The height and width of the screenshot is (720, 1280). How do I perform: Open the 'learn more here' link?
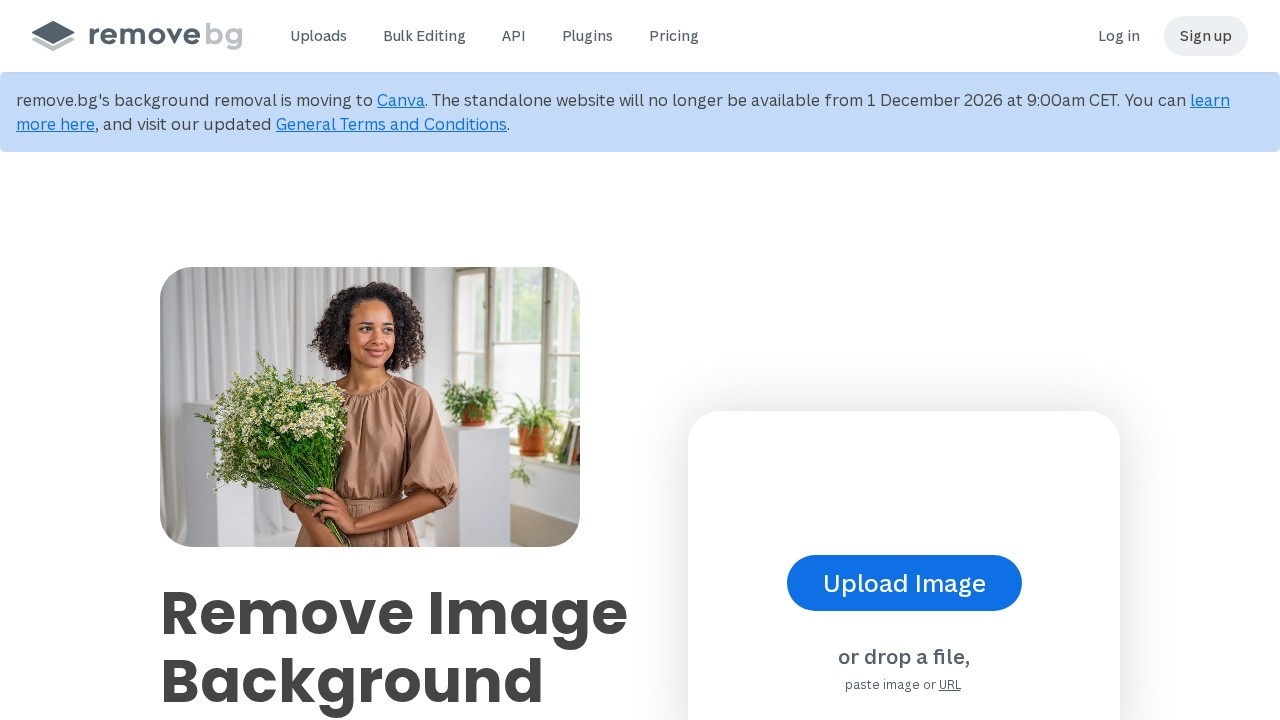[1210, 100]
